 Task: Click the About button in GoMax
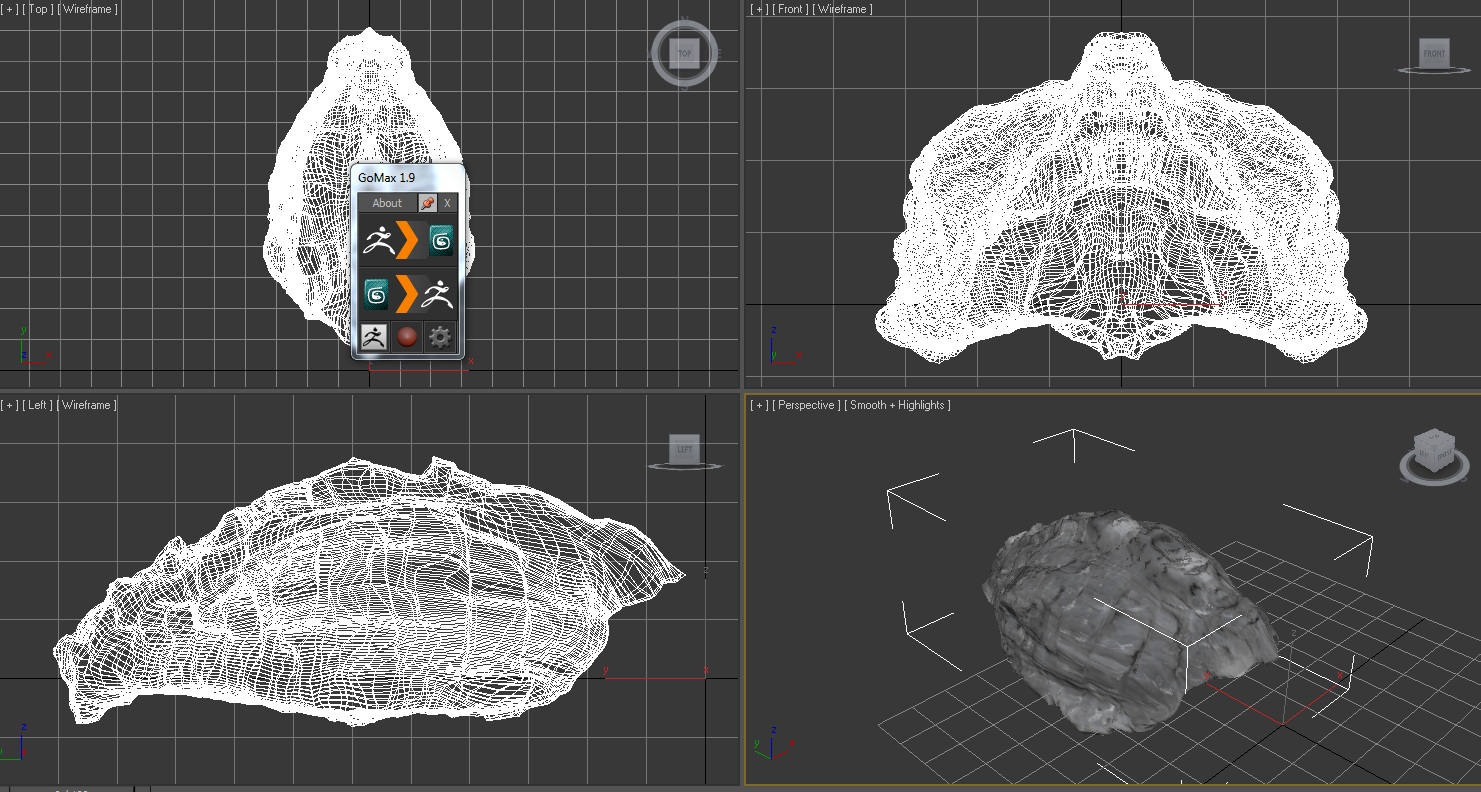(386, 203)
